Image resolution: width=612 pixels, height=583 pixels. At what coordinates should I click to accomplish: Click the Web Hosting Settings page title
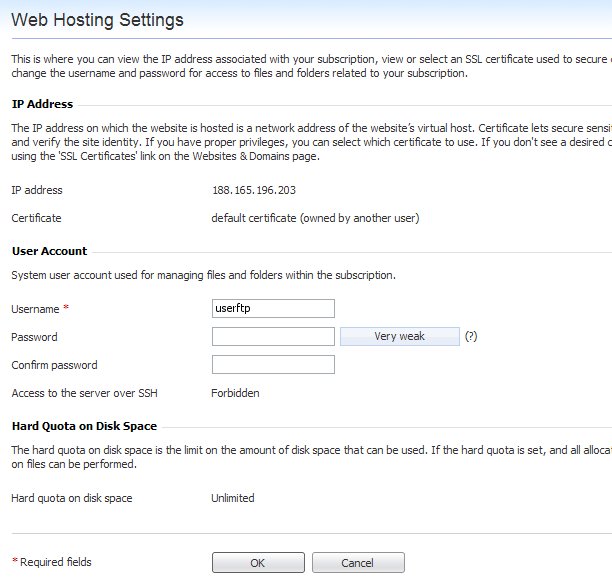click(x=97, y=20)
